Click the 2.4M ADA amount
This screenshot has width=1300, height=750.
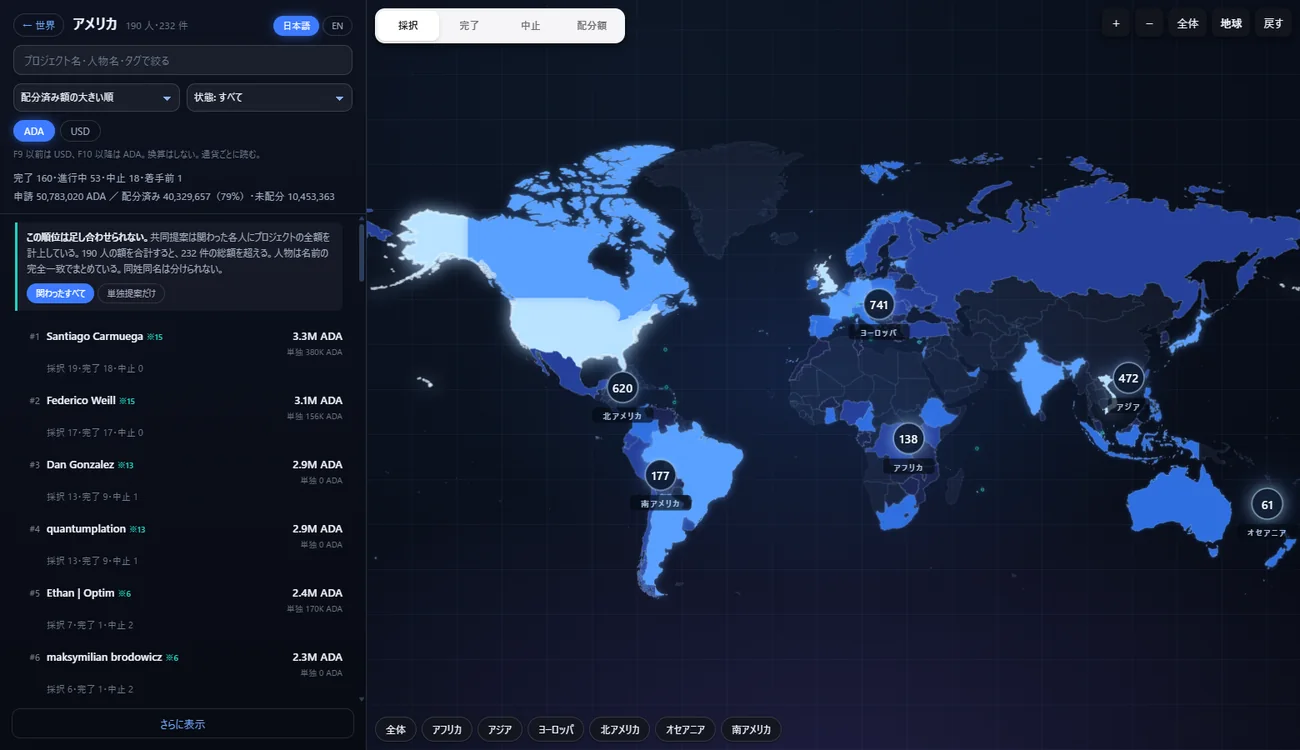(x=318, y=592)
